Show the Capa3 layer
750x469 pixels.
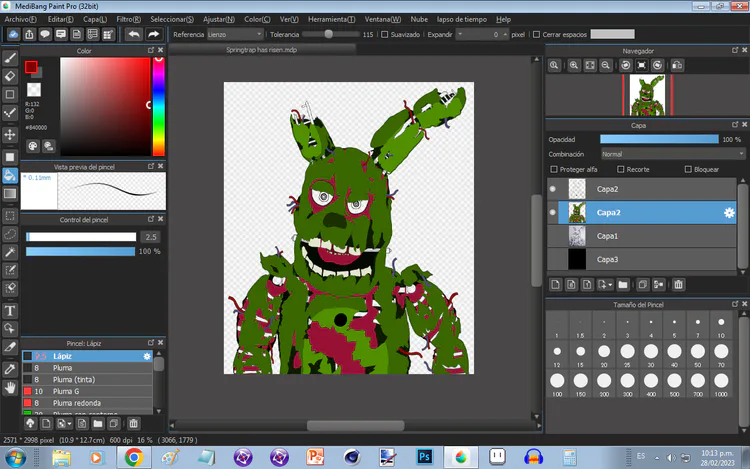(553, 259)
